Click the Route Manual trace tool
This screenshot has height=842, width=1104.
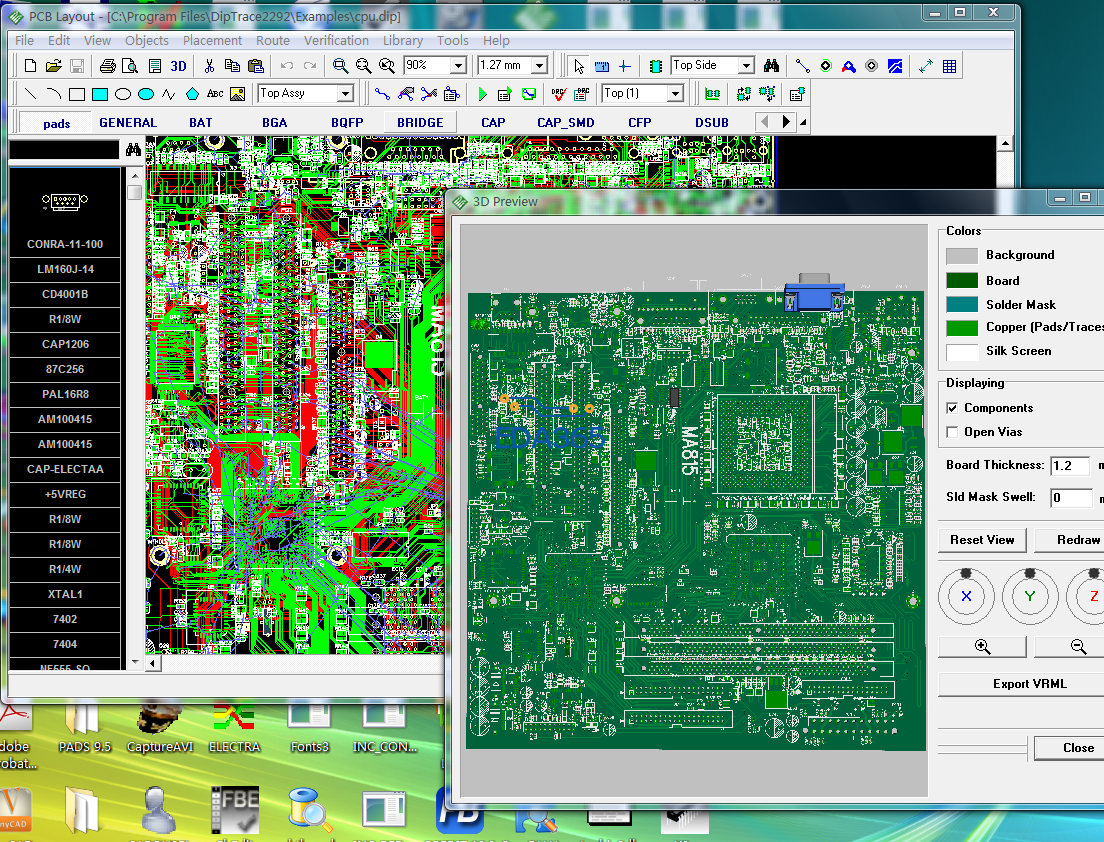[382, 94]
